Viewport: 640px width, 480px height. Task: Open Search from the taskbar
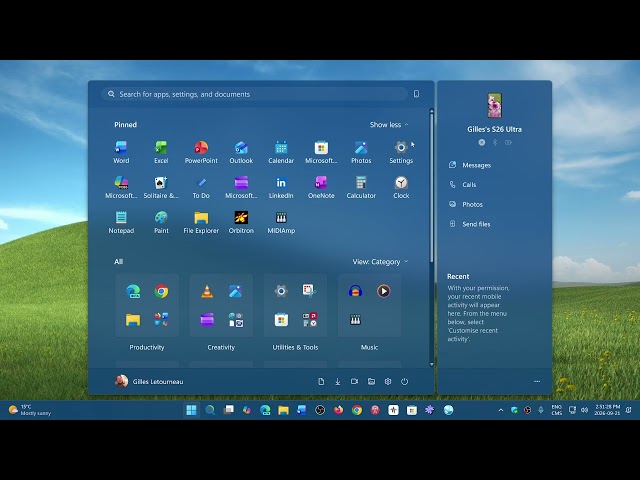[210, 410]
